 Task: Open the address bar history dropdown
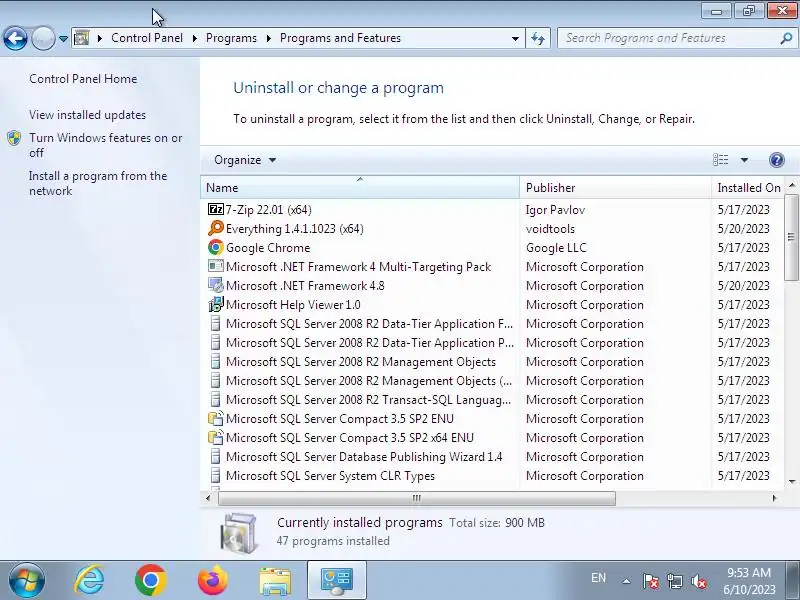[515, 38]
